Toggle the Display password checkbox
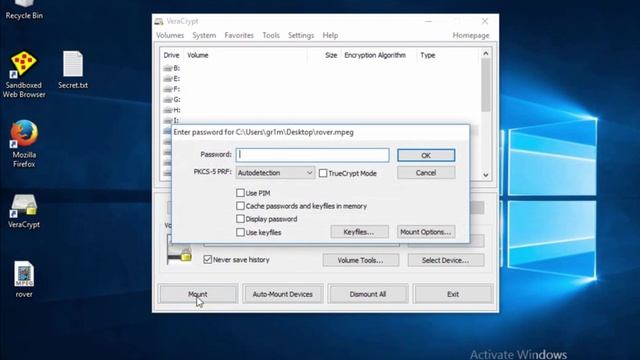Image resolution: width=640 pixels, height=360 pixels. pyautogui.click(x=240, y=219)
